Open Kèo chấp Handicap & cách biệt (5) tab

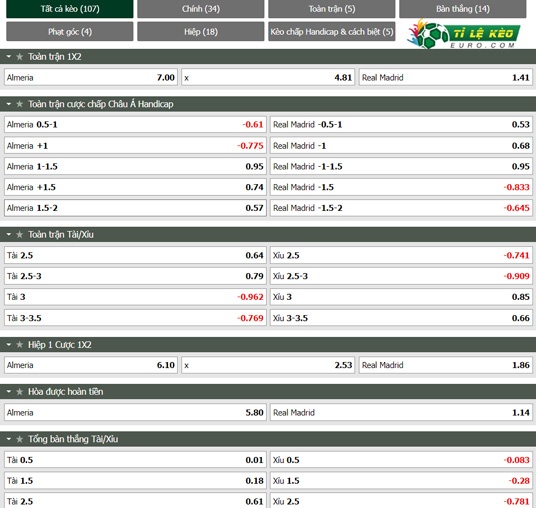coord(332,31)
